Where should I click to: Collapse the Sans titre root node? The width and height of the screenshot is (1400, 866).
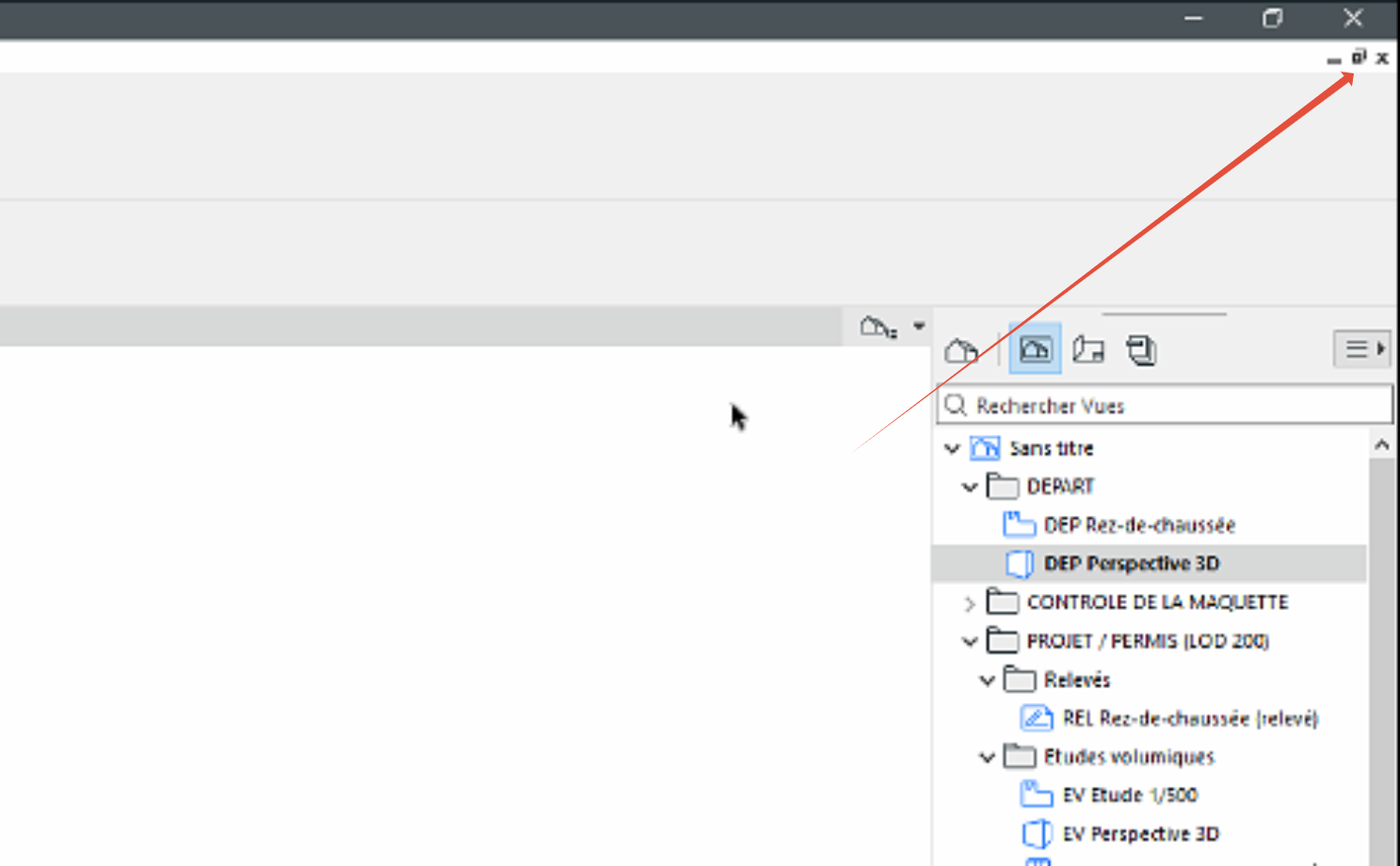952,449
